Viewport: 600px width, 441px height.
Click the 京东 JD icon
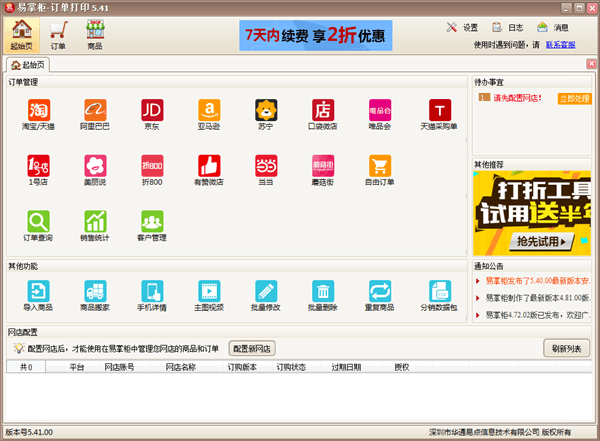click(x=152, y=110)
